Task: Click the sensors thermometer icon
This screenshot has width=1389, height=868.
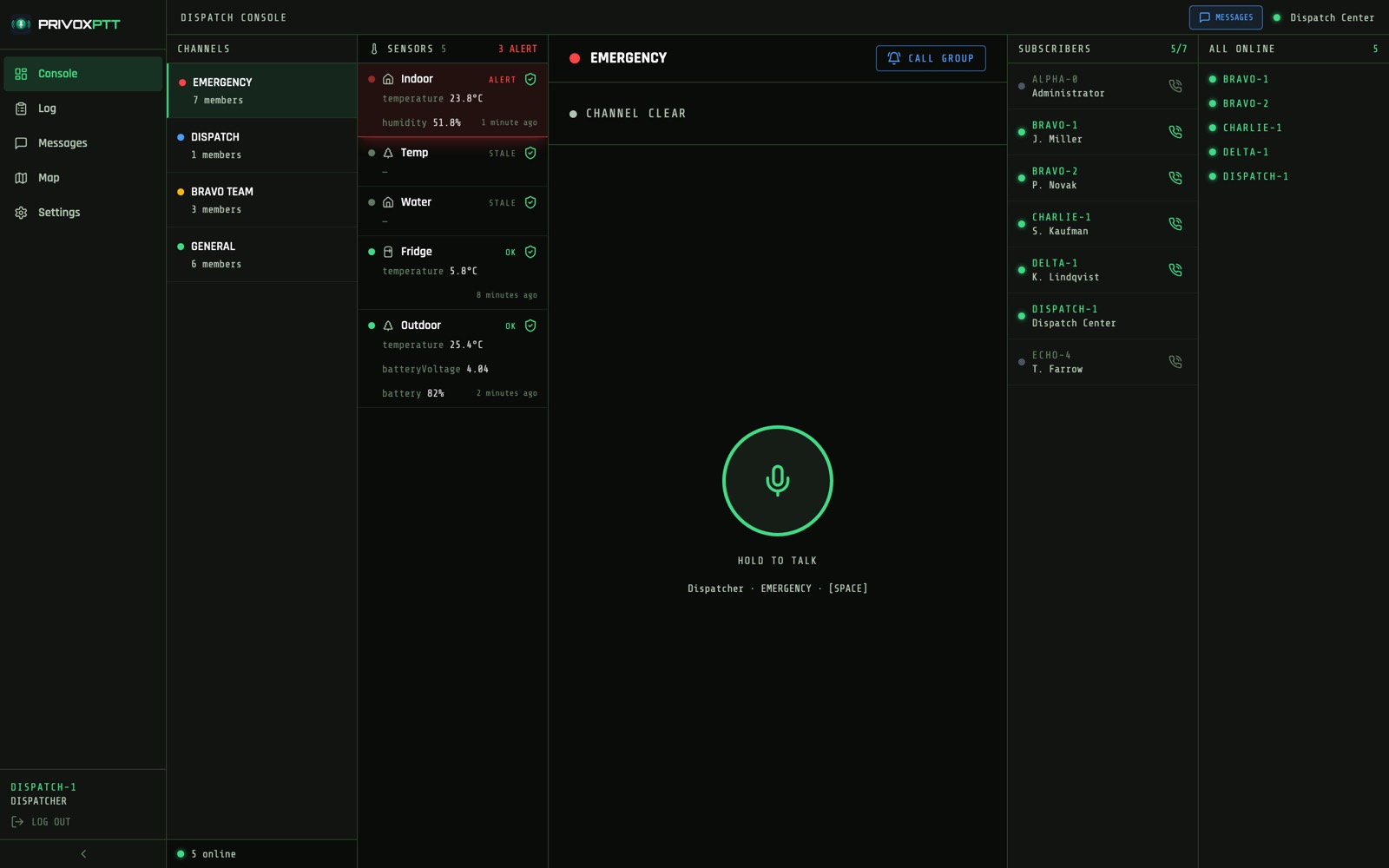Action: [374, 49]
